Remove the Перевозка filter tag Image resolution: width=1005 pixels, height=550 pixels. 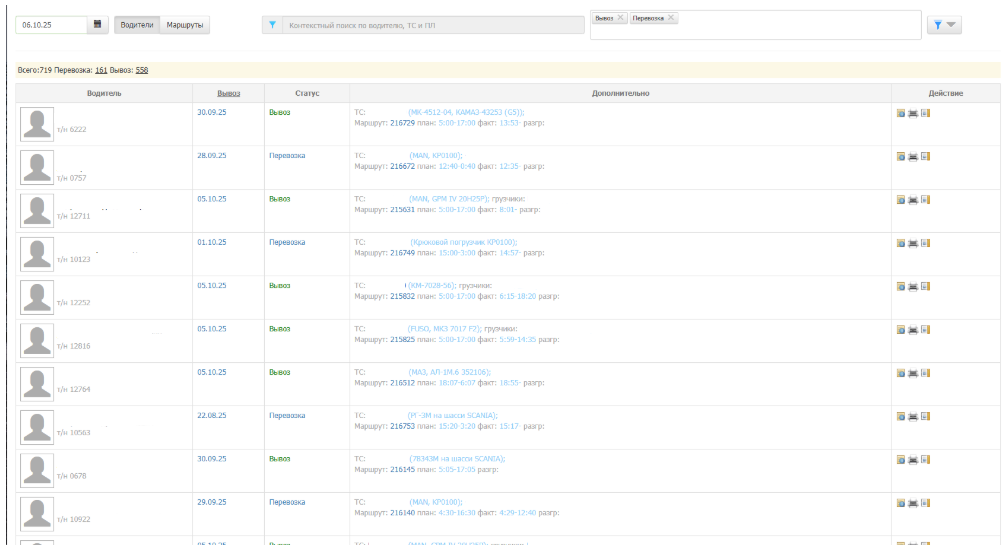tap(671, 19)
